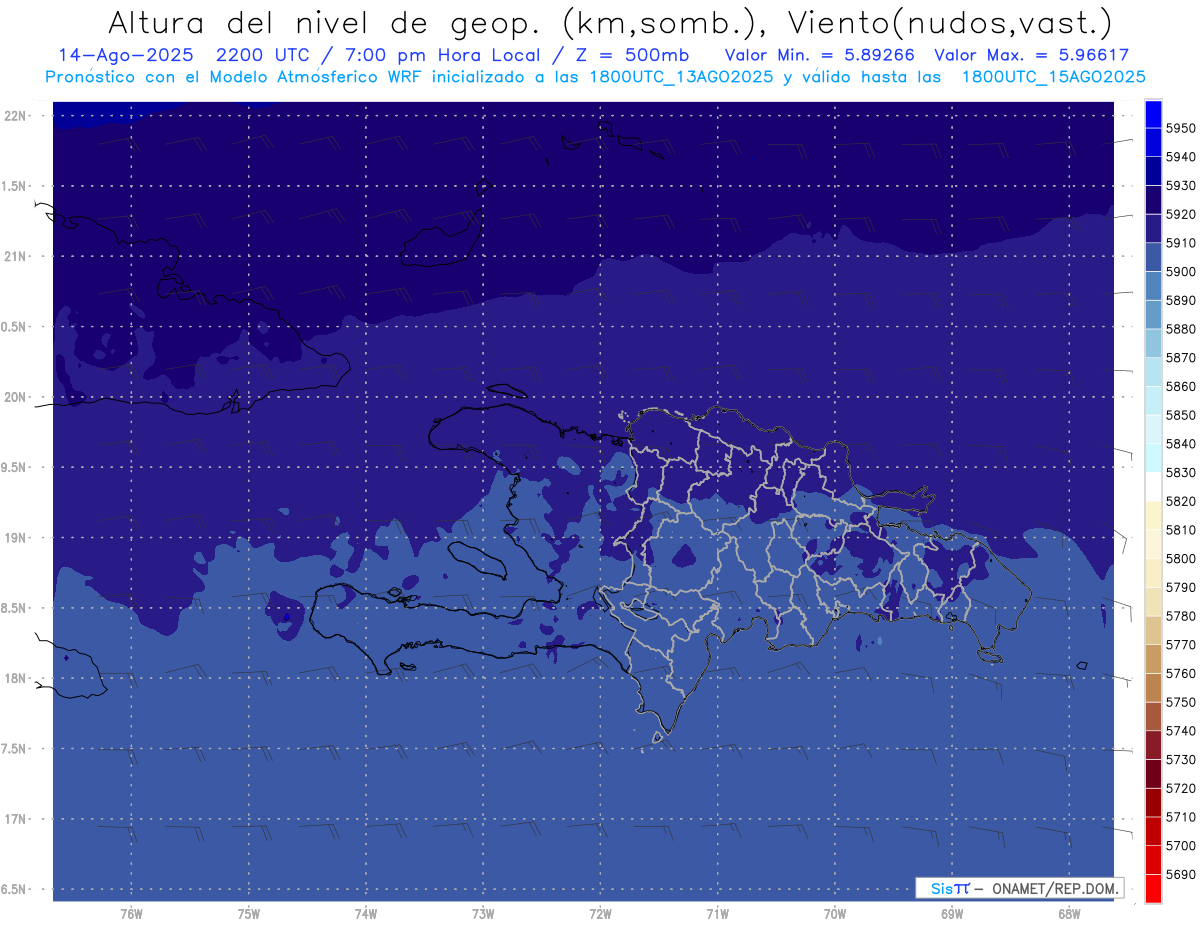Pick the colorbar swatch between 5900 and 5910
Screen dimensions: 1200x927
coord(1153,258)
